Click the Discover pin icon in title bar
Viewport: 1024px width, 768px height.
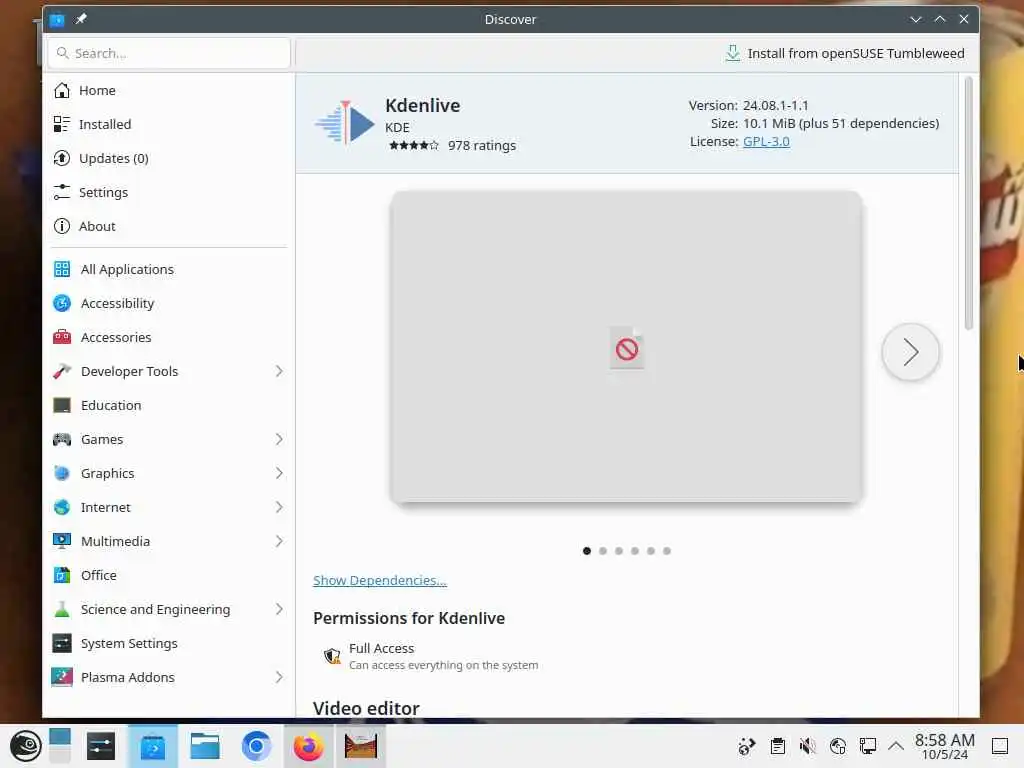tap(81, 20)
